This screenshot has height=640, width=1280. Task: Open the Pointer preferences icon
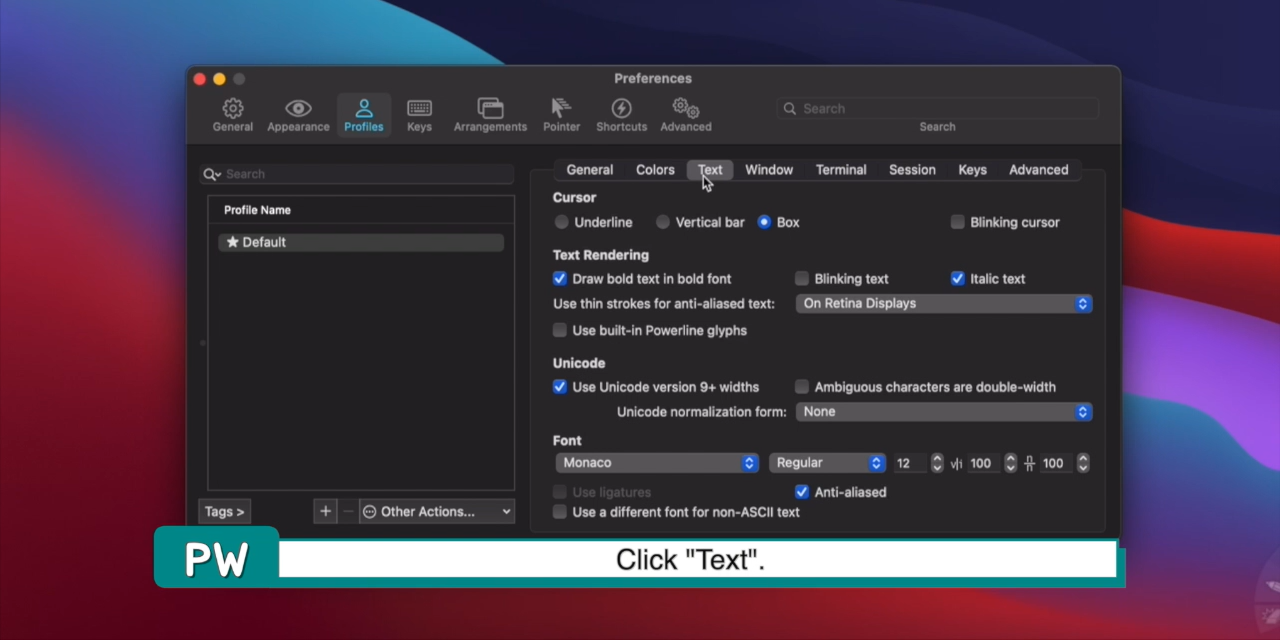click(x=561, y=108)
